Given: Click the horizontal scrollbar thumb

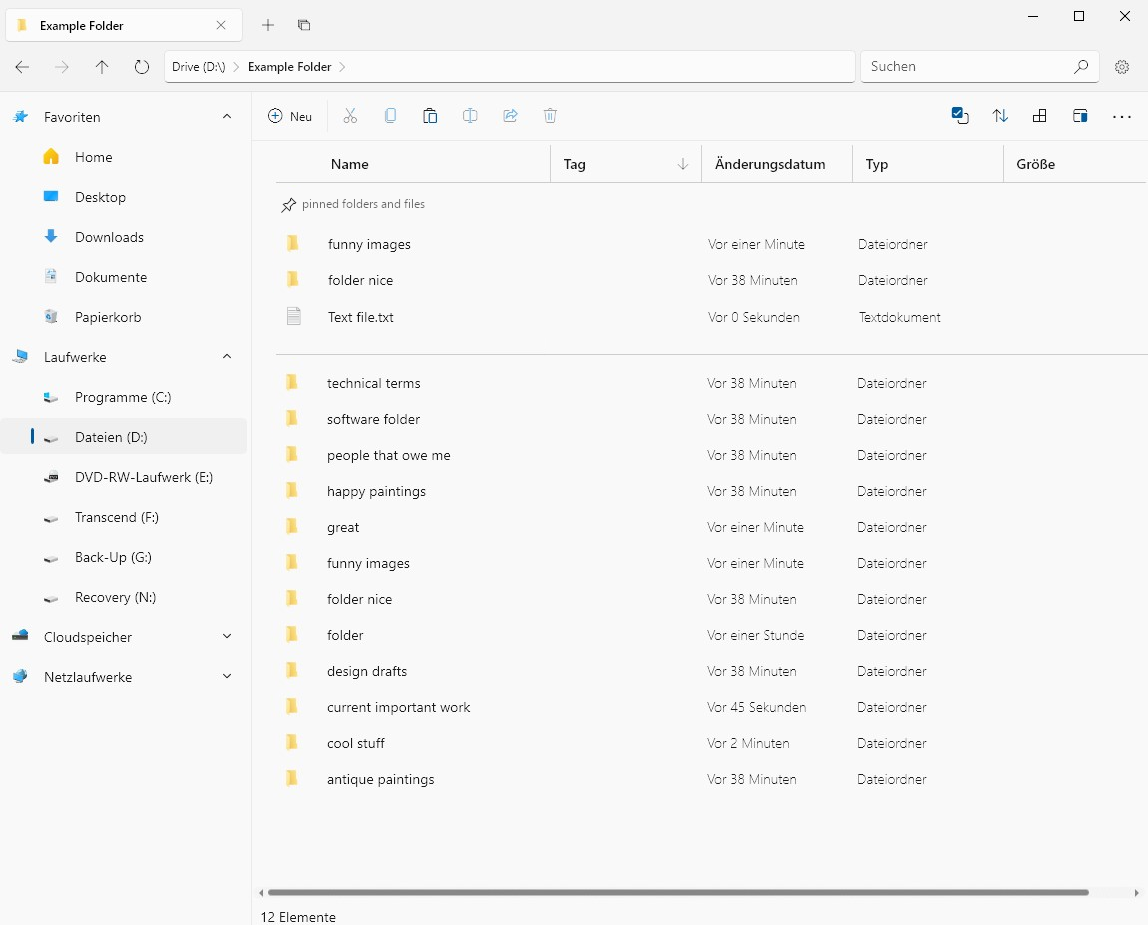Looking at the screenshot, I should pos(678,892).
